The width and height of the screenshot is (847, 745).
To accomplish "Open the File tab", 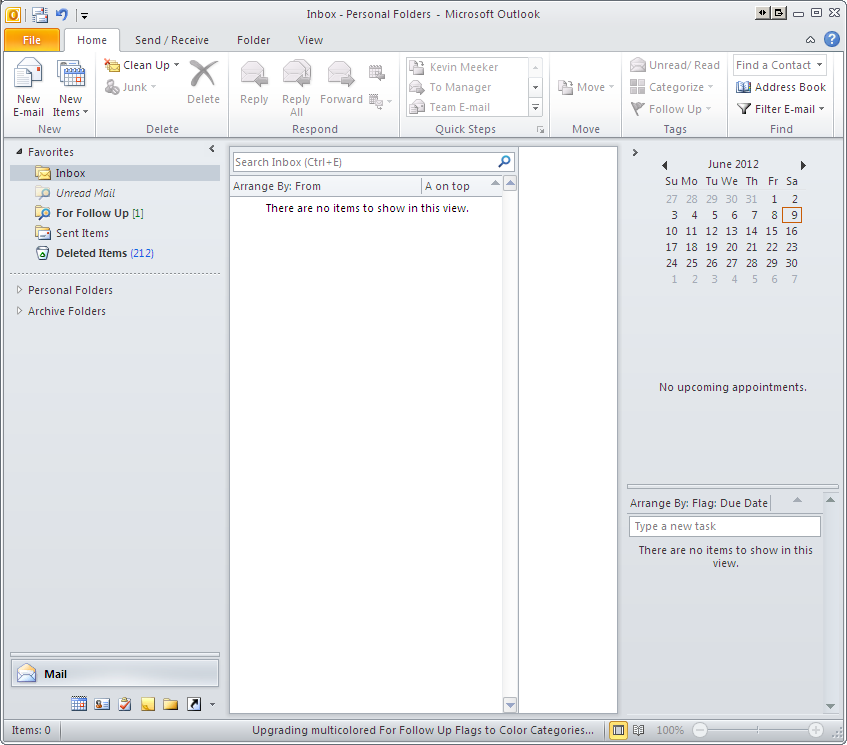I will point(31,40).
